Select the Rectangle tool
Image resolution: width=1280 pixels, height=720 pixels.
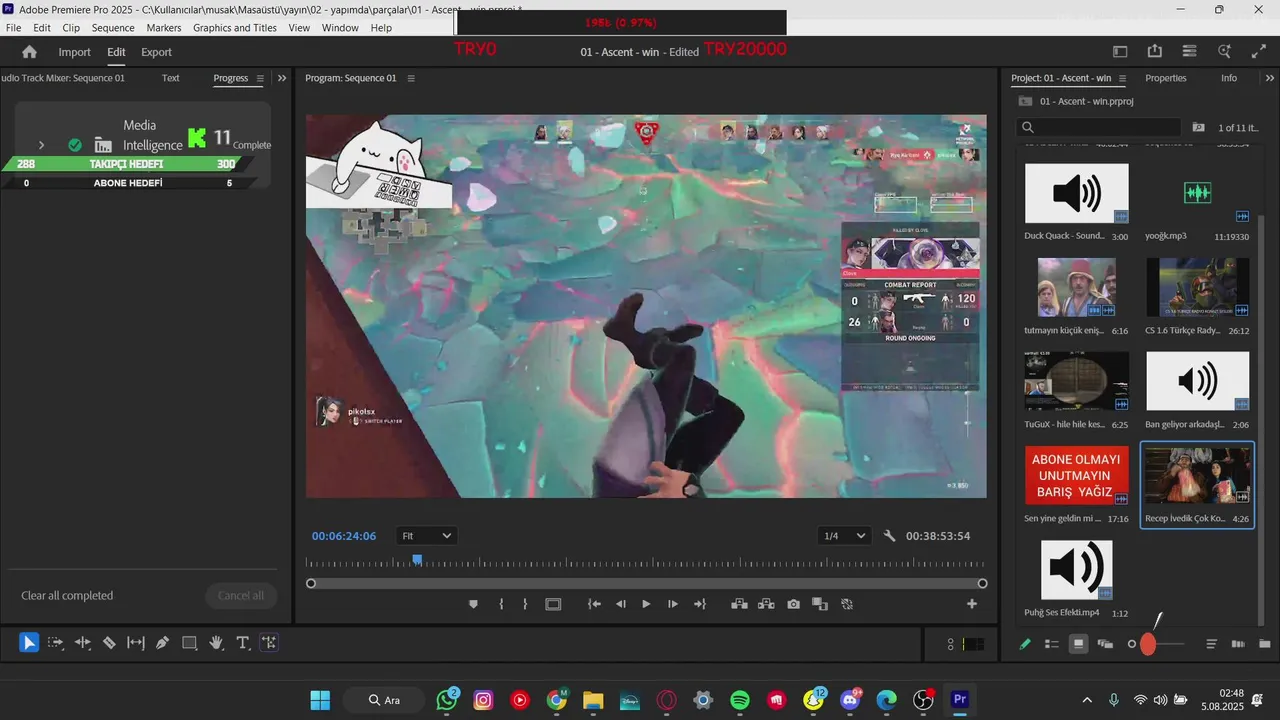[x=189, y=643]
